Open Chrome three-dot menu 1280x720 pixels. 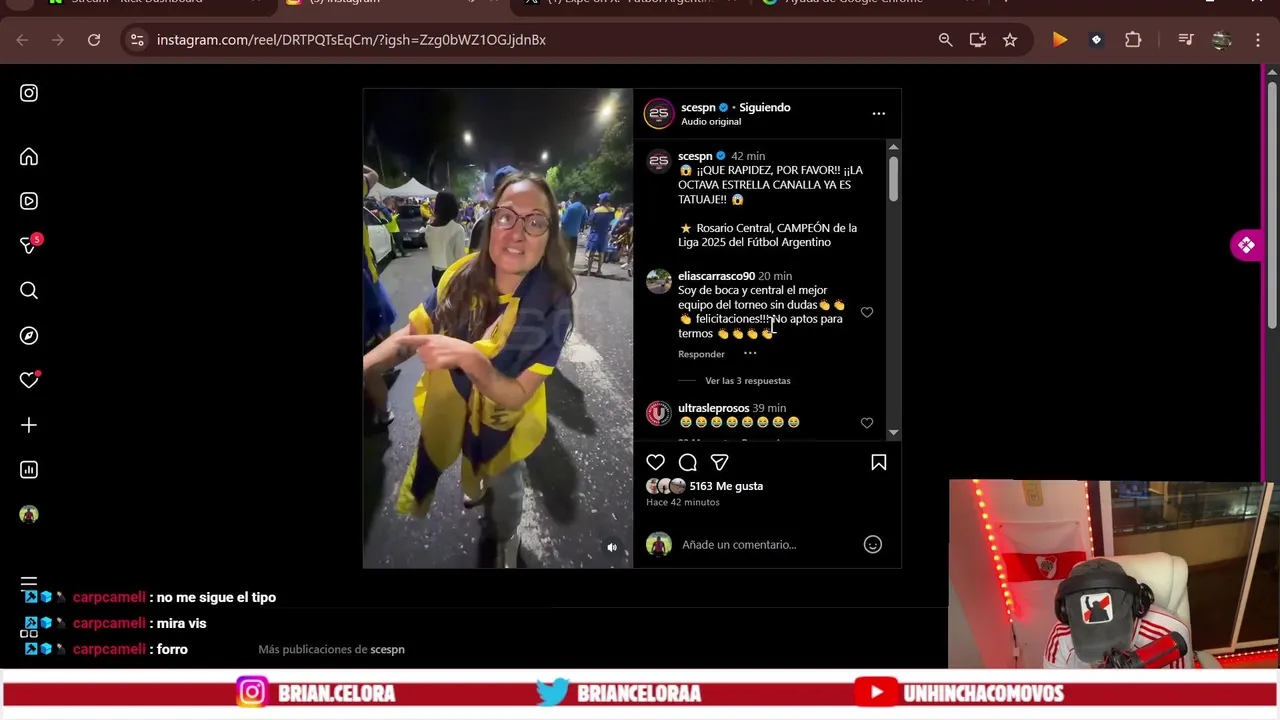tap(1258, 40)
